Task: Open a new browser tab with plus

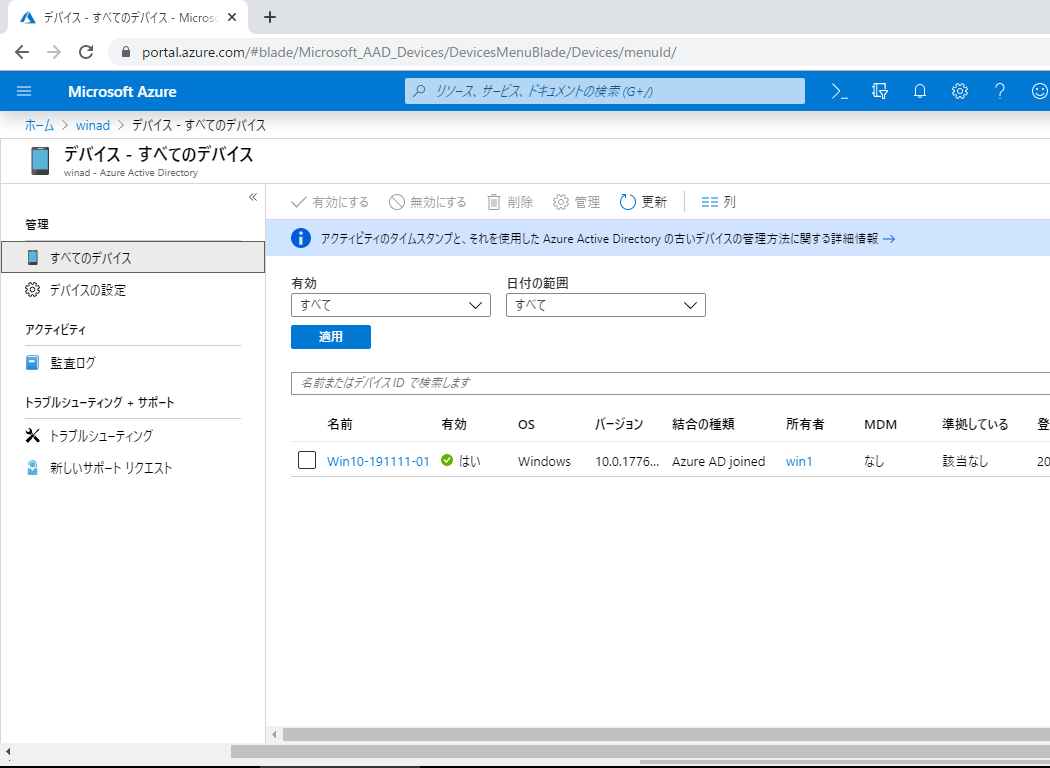Action: (x=270, y=17)
